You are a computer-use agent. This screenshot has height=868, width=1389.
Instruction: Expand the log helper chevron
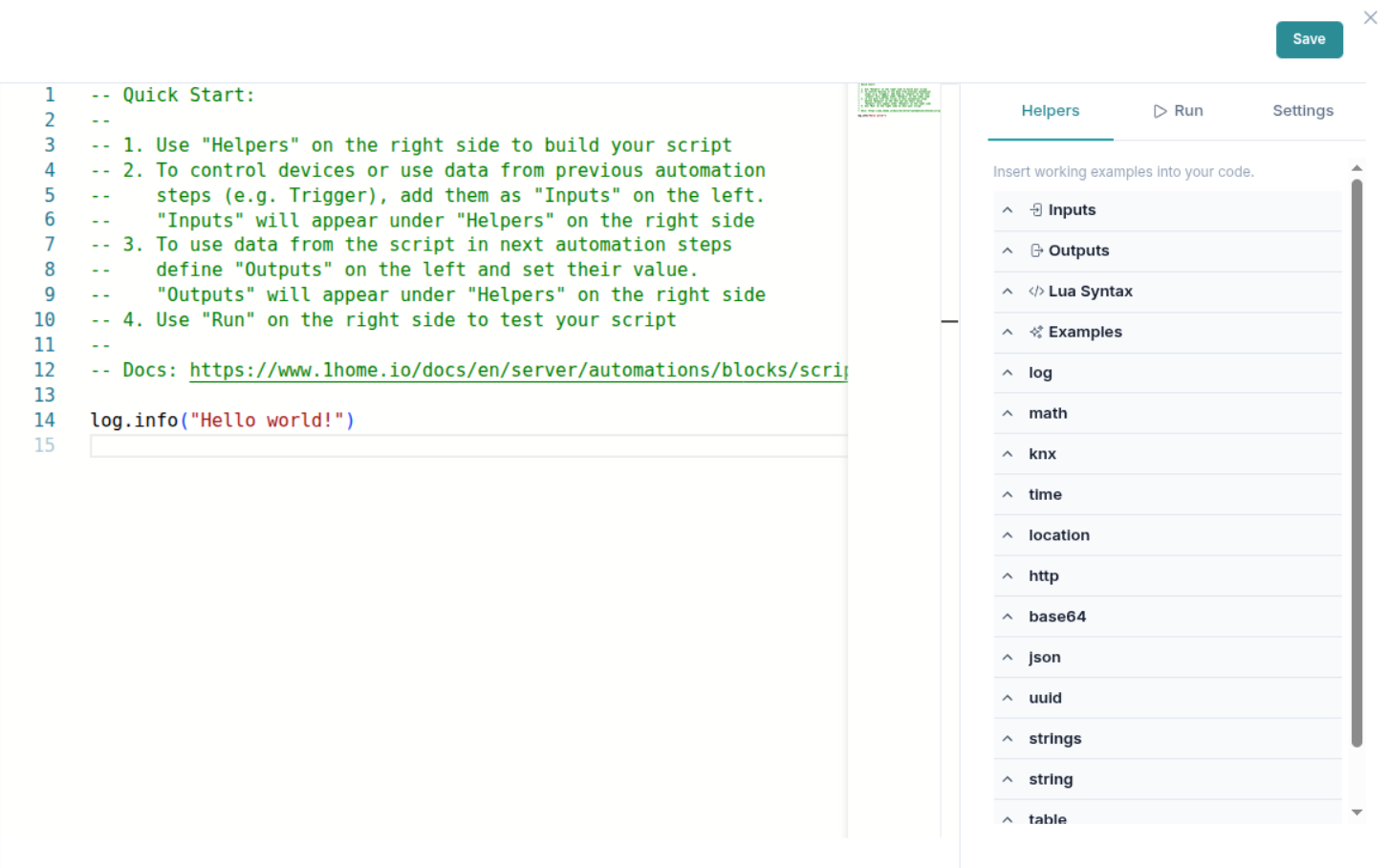[1008, 373]
